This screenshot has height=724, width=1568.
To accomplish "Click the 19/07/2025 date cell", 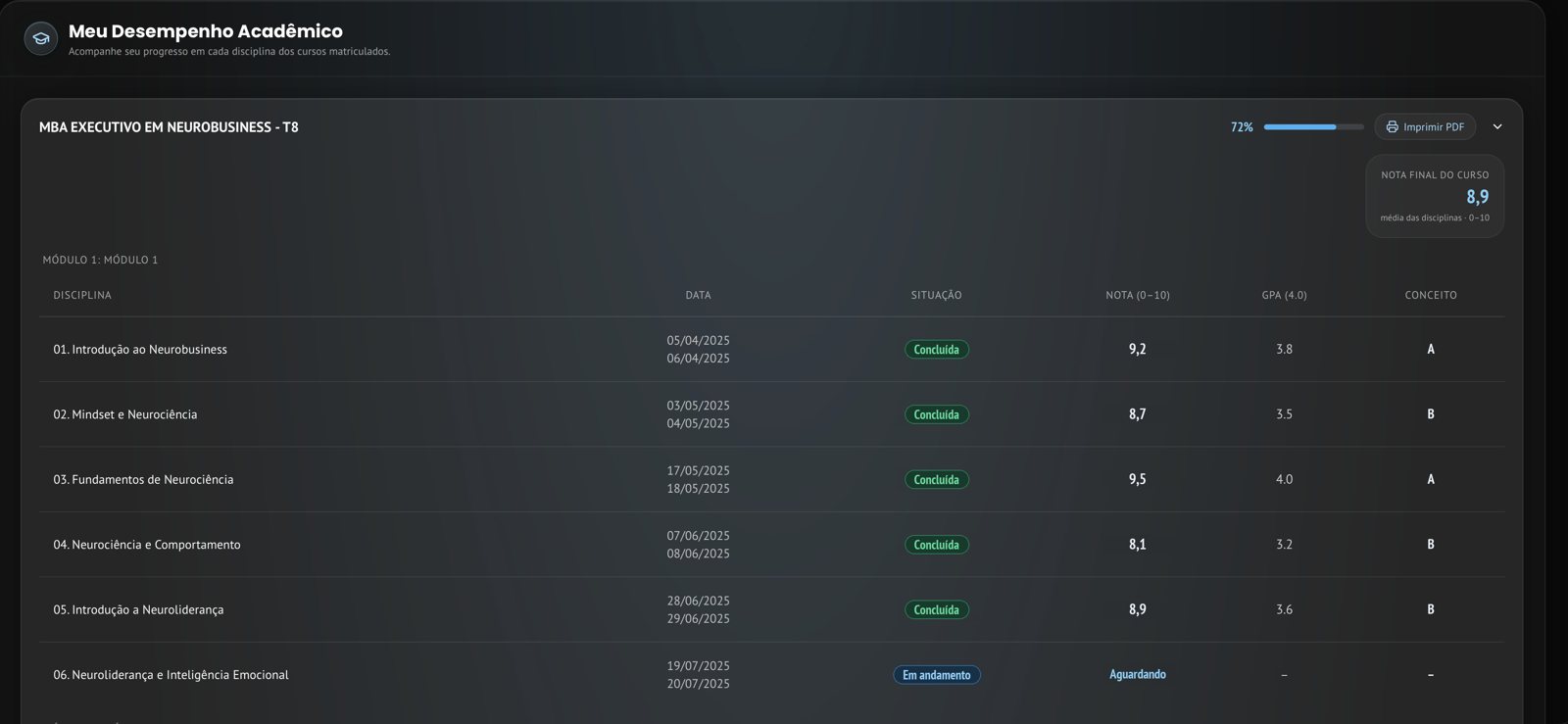I will 699,666.
